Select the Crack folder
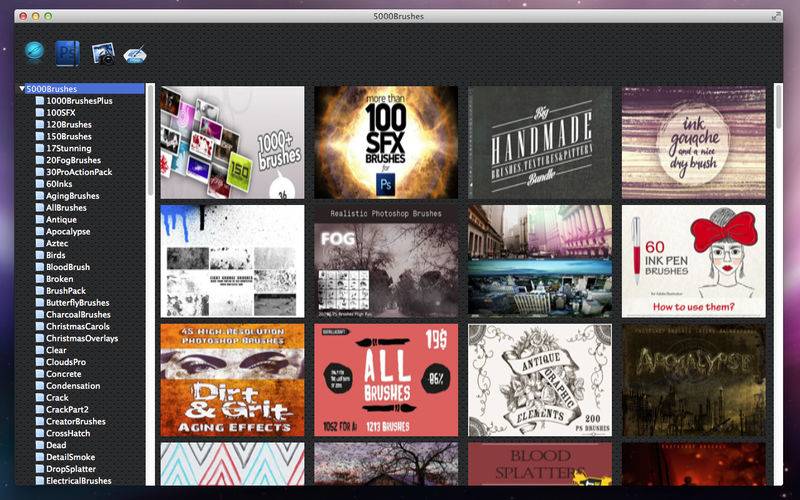The width and height of the screenshot is (800, 500). coord(52,398)
